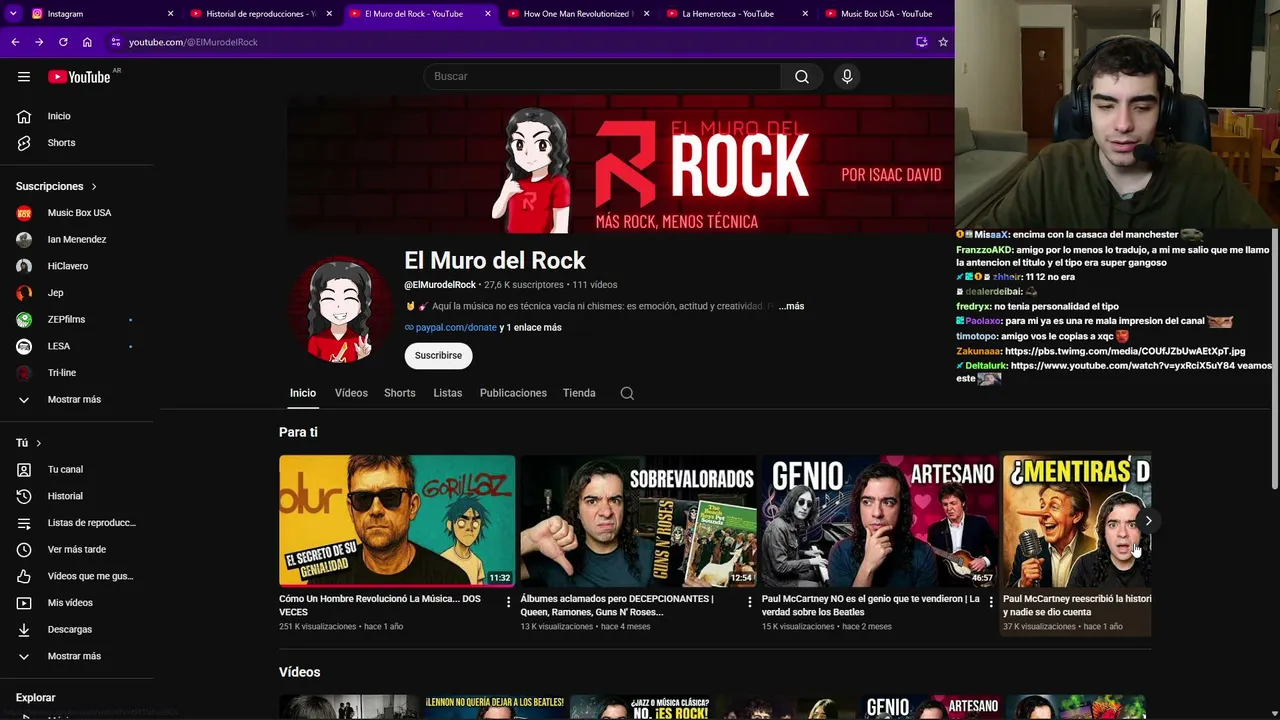Subscribe with the Suscribirse button
This screenshot has width=1280, height=720.
pyautogui.click(x=438, y=356)
